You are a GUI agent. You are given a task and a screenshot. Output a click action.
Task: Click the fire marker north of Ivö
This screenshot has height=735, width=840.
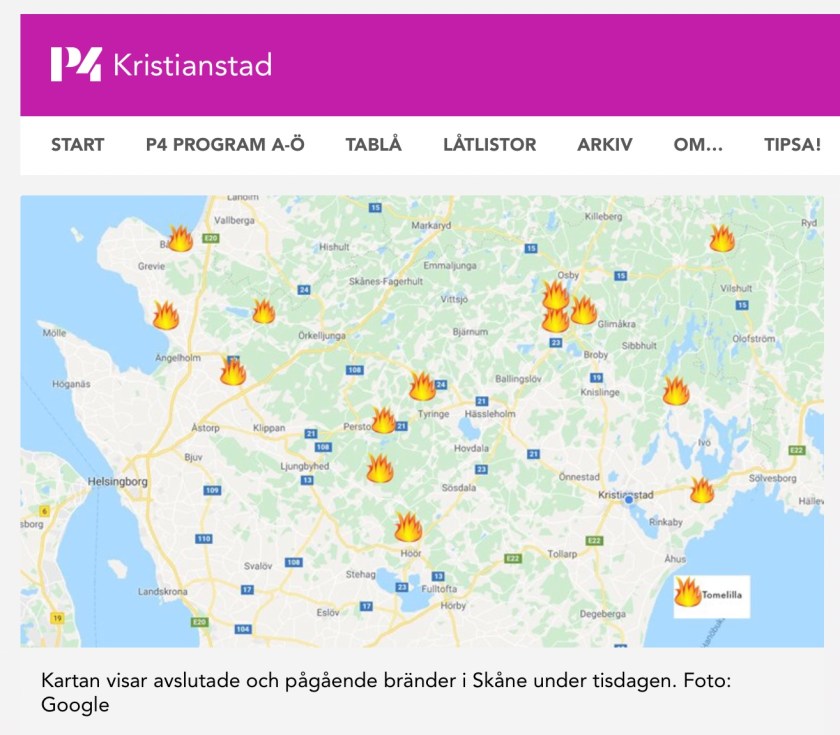(676, 391)
